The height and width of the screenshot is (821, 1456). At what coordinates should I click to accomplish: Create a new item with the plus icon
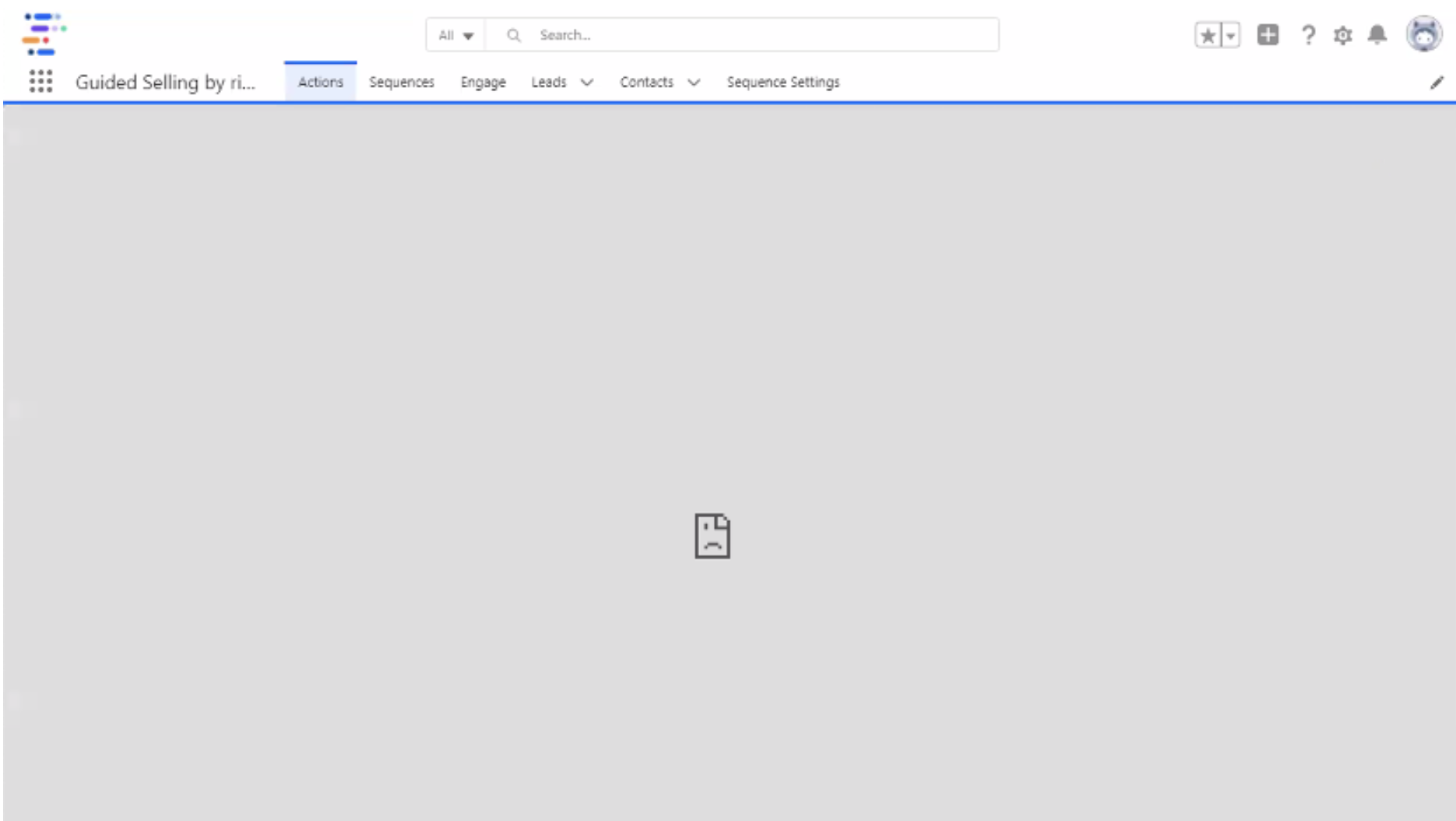pyautogui.click(x=1268, y=35)
